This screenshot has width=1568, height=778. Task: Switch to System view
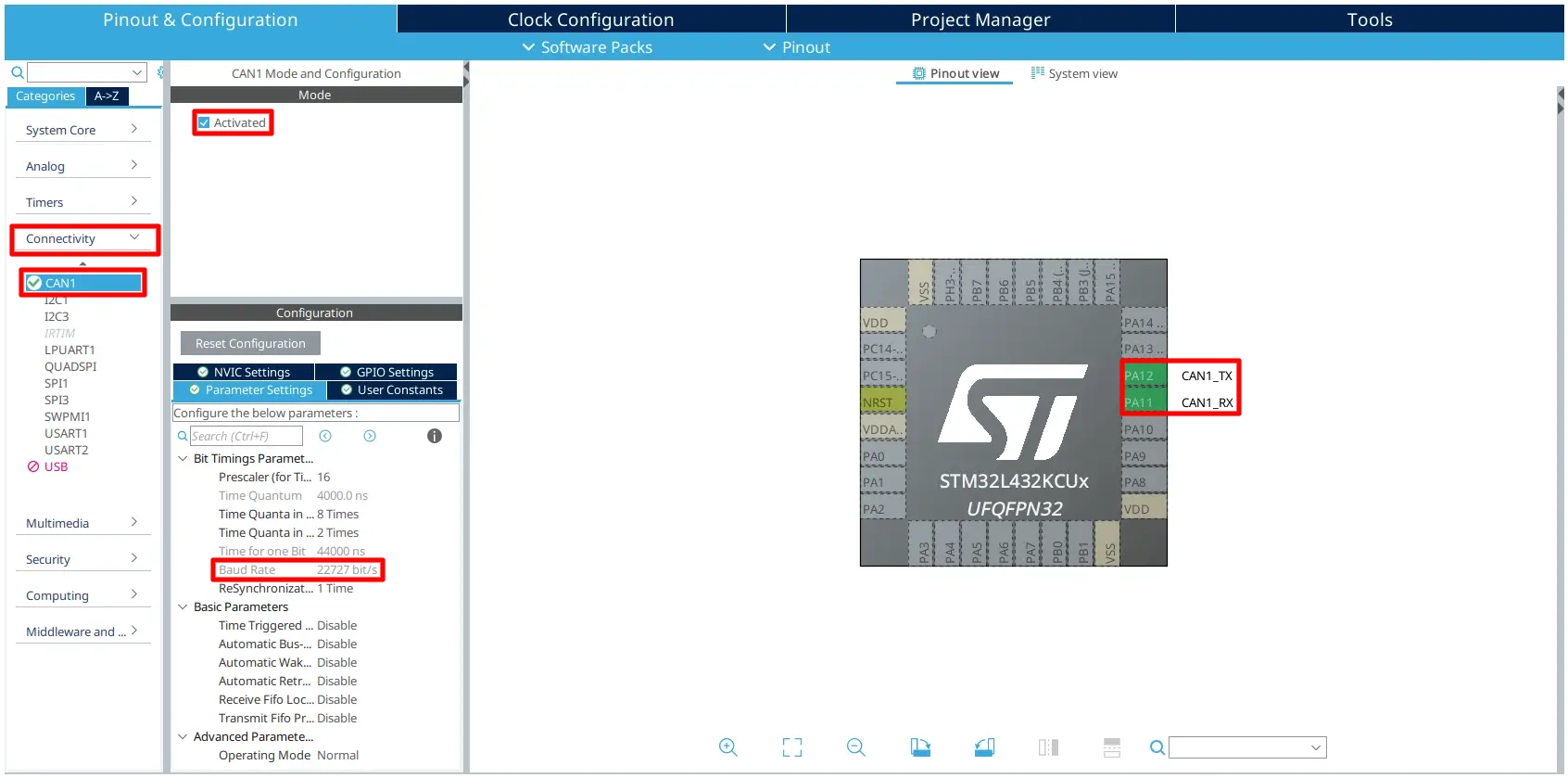1074,73
